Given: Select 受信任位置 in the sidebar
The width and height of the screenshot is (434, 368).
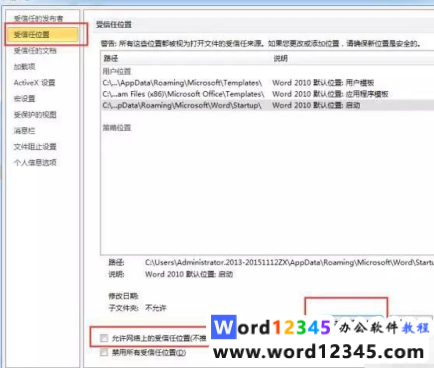Looking at the screenshot, I should [42, 35].
